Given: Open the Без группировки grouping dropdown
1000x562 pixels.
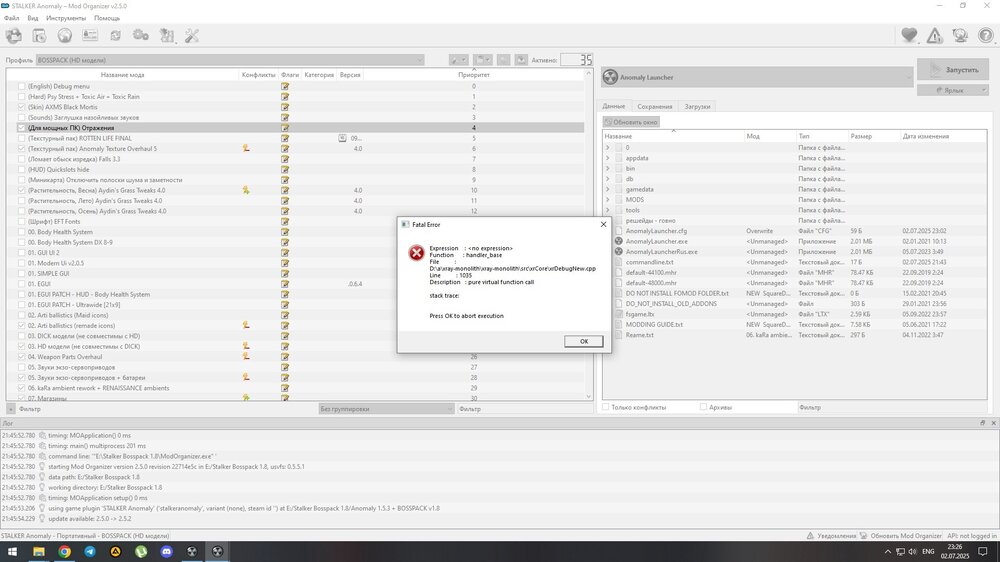Looking at the screenshot, I should [x=386, y=409].
